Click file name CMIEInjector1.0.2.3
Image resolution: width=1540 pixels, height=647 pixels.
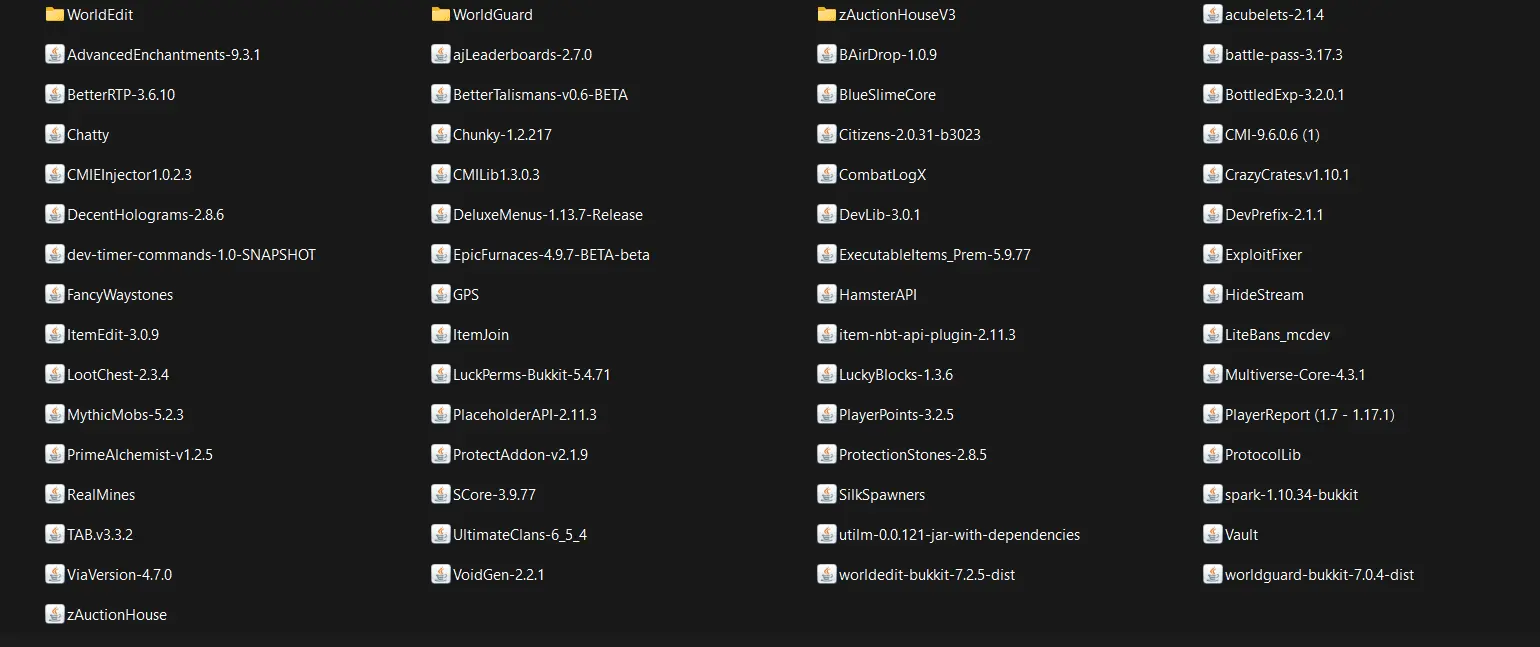tap(129, 175)
